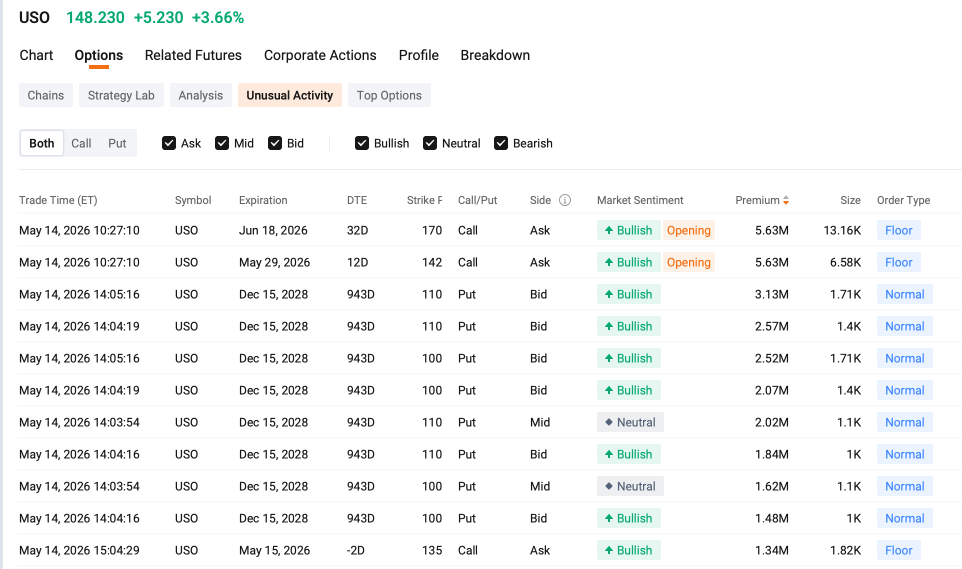Click the Floor order type on the strike 170 row
Screen dimensions: 962x569
(899, 230)
